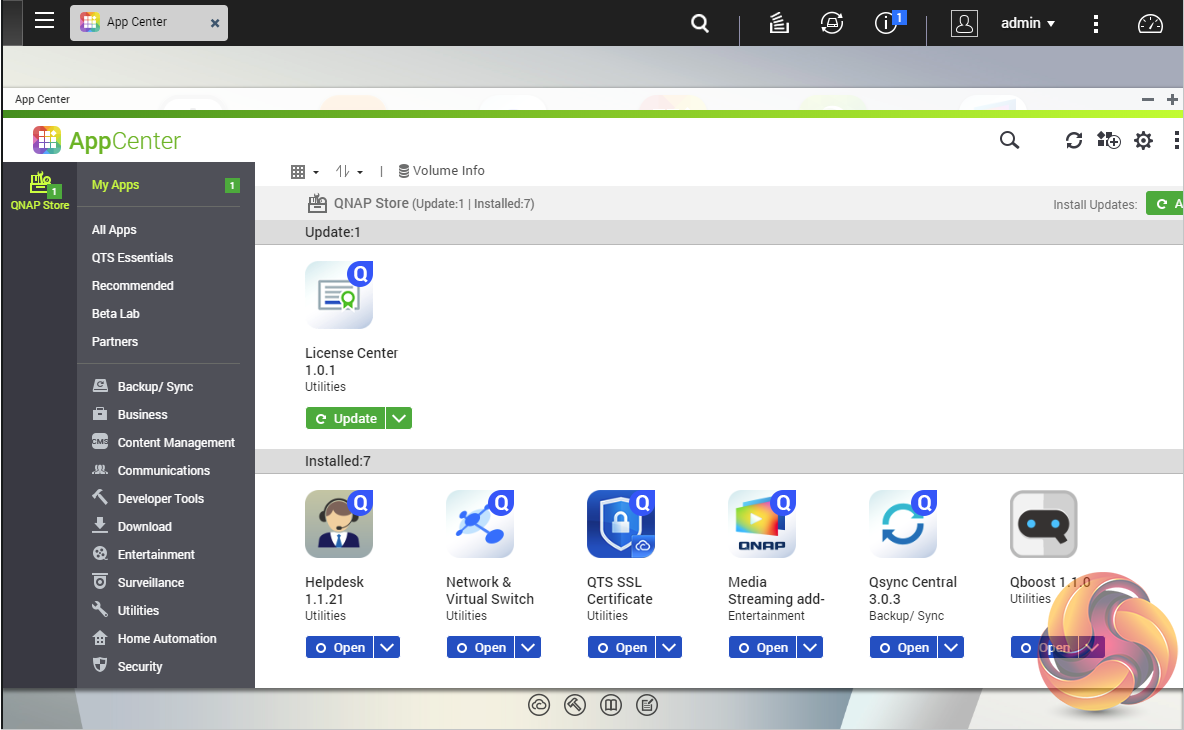Click the License Center app thumbnail

[x=339, y=295]
